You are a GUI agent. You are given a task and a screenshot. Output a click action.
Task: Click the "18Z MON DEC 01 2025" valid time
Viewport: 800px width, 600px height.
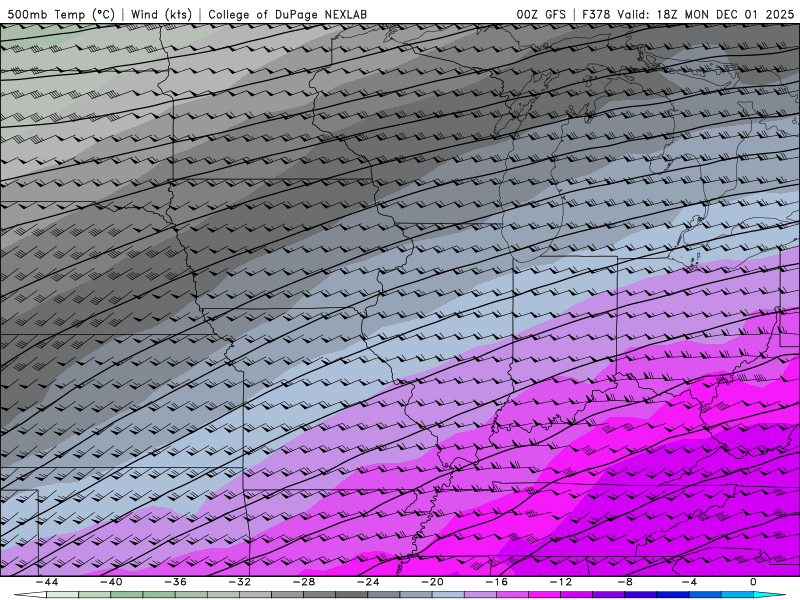coord(725,14)
